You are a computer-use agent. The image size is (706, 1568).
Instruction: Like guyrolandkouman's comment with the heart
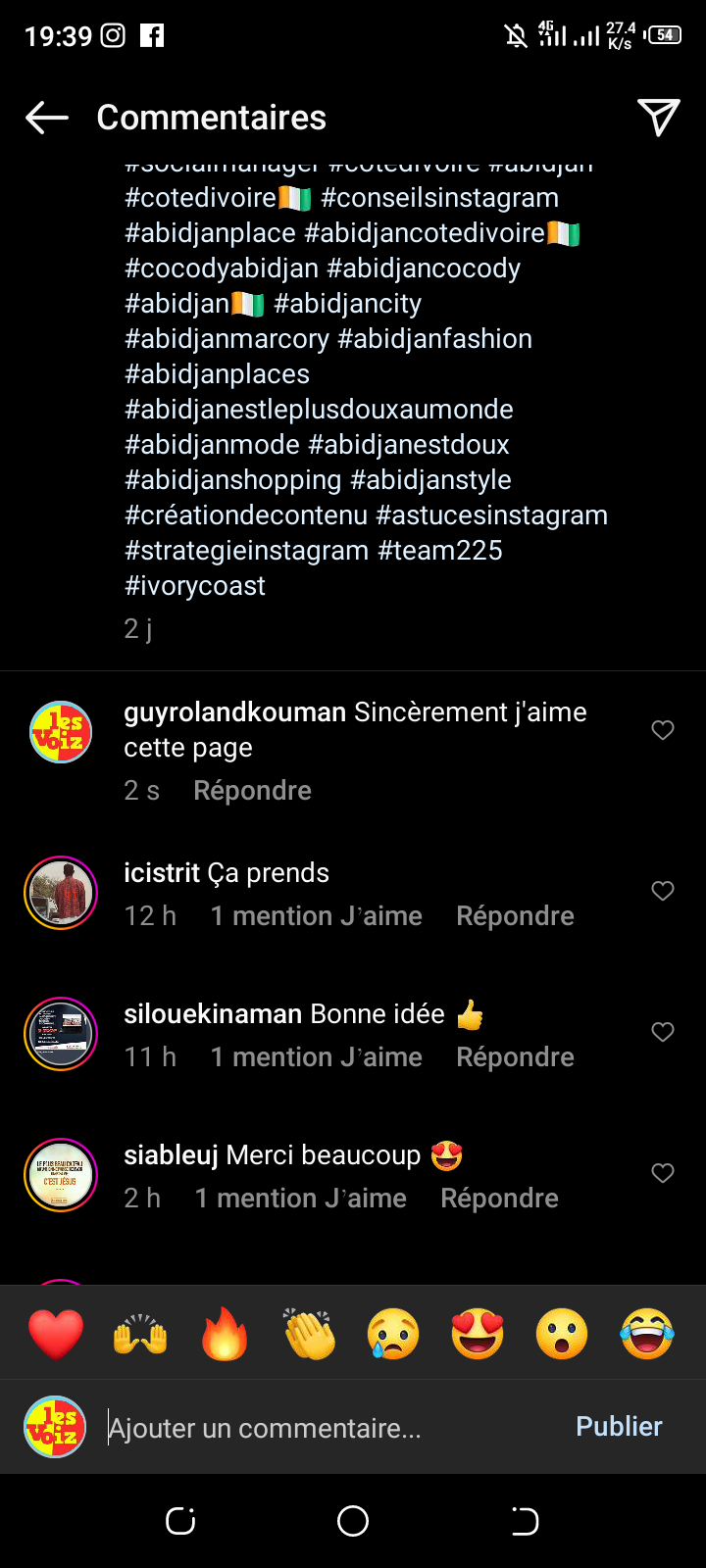tap(663, 730)
